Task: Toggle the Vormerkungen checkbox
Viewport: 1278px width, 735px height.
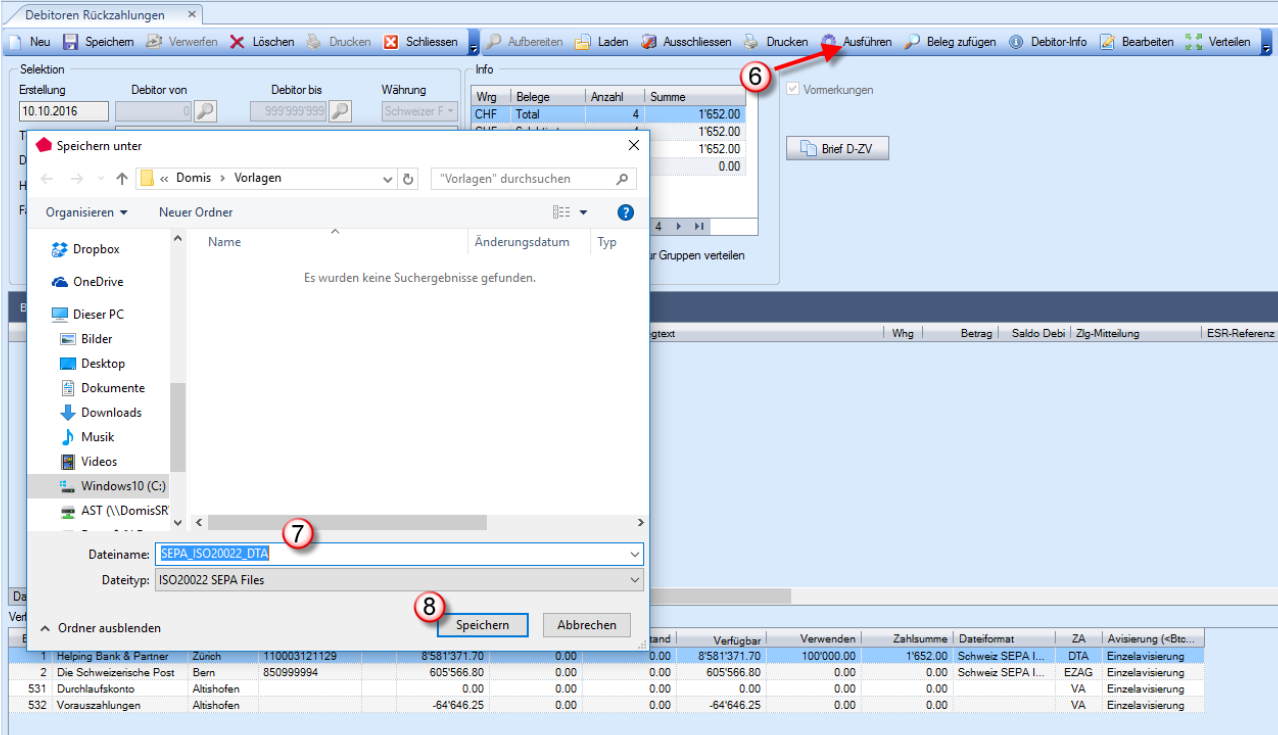Action: pyautogui.click(x=794, y=89)
